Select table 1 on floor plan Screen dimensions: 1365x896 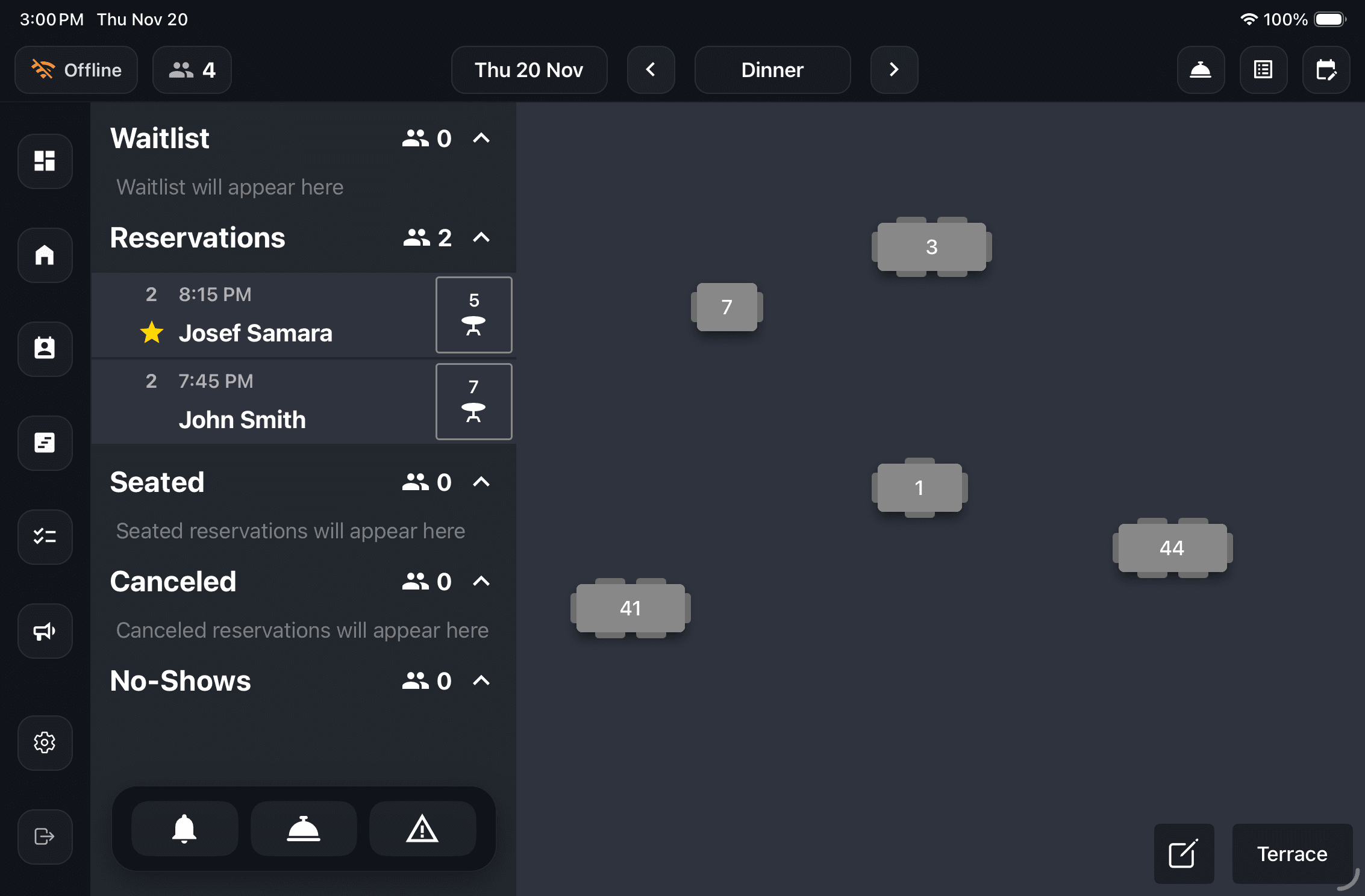coord(919,488)
